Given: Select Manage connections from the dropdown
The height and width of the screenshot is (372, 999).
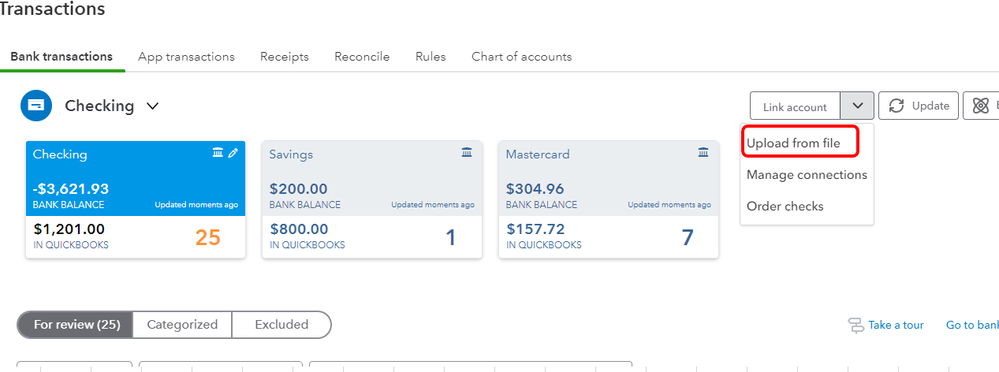Looking at the screenshot, I should point(807,175).
